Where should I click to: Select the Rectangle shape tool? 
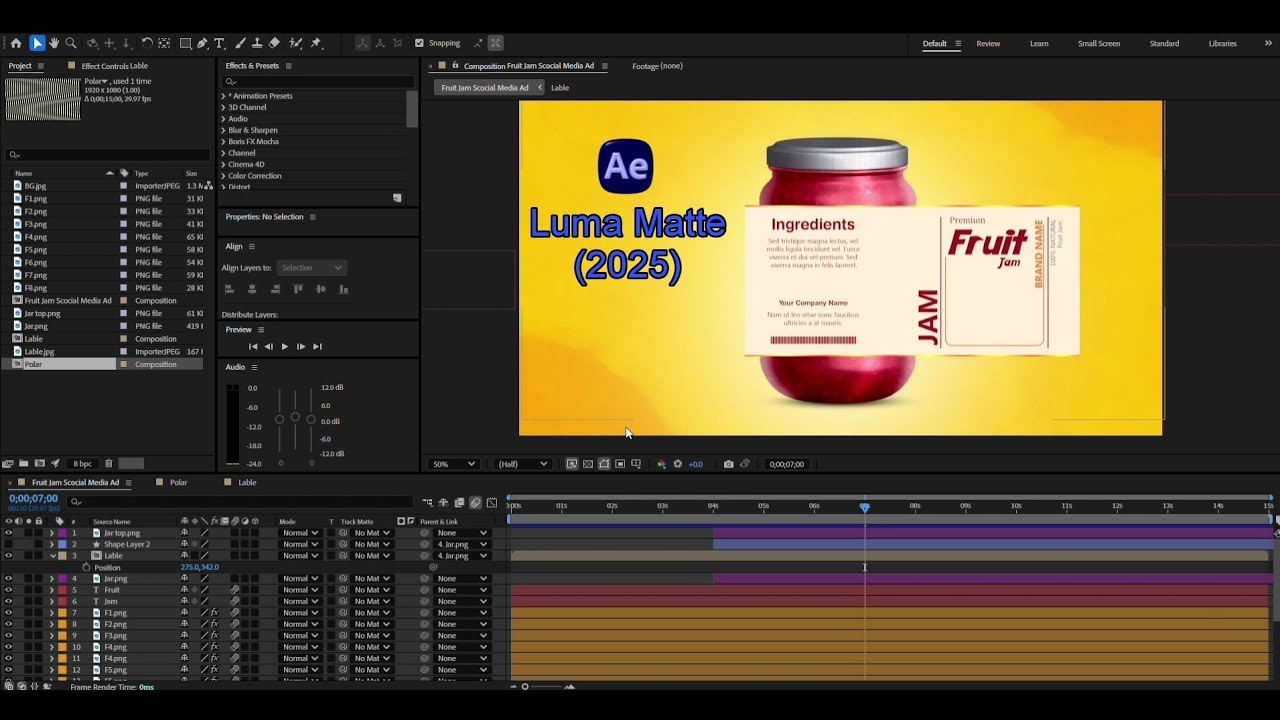click(185, 43)
